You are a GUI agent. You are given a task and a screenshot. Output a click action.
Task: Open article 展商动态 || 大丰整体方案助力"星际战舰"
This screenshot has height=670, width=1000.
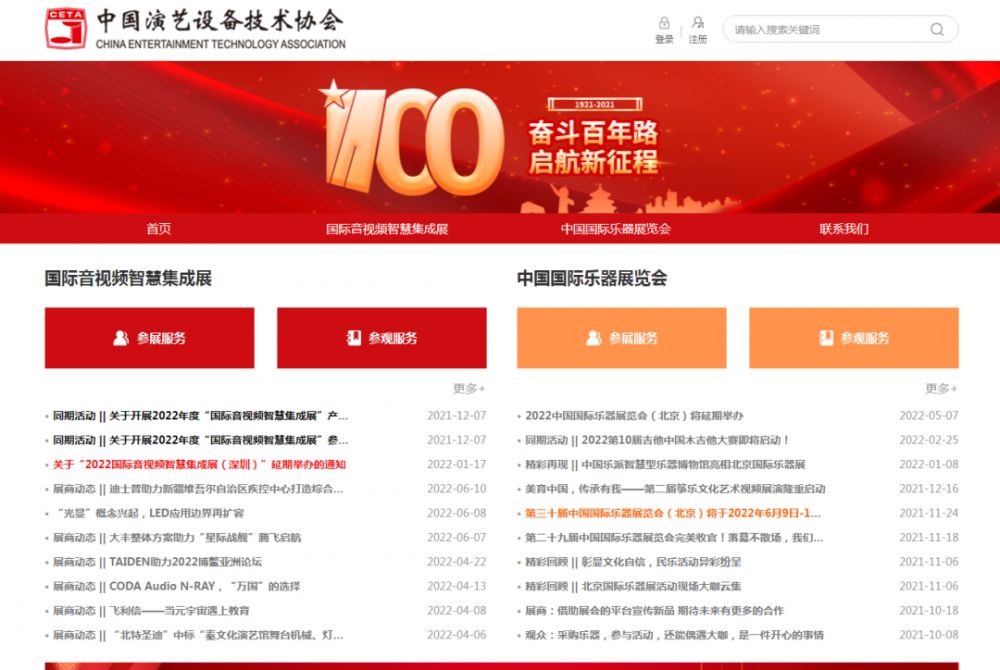click(x=177, y=537)
